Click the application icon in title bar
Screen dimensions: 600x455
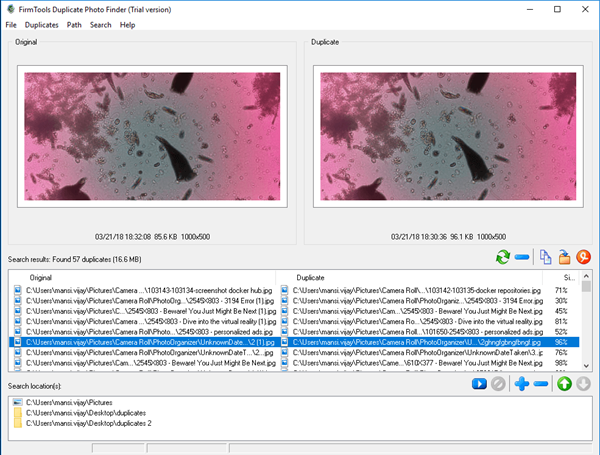[x=11, y=9]
